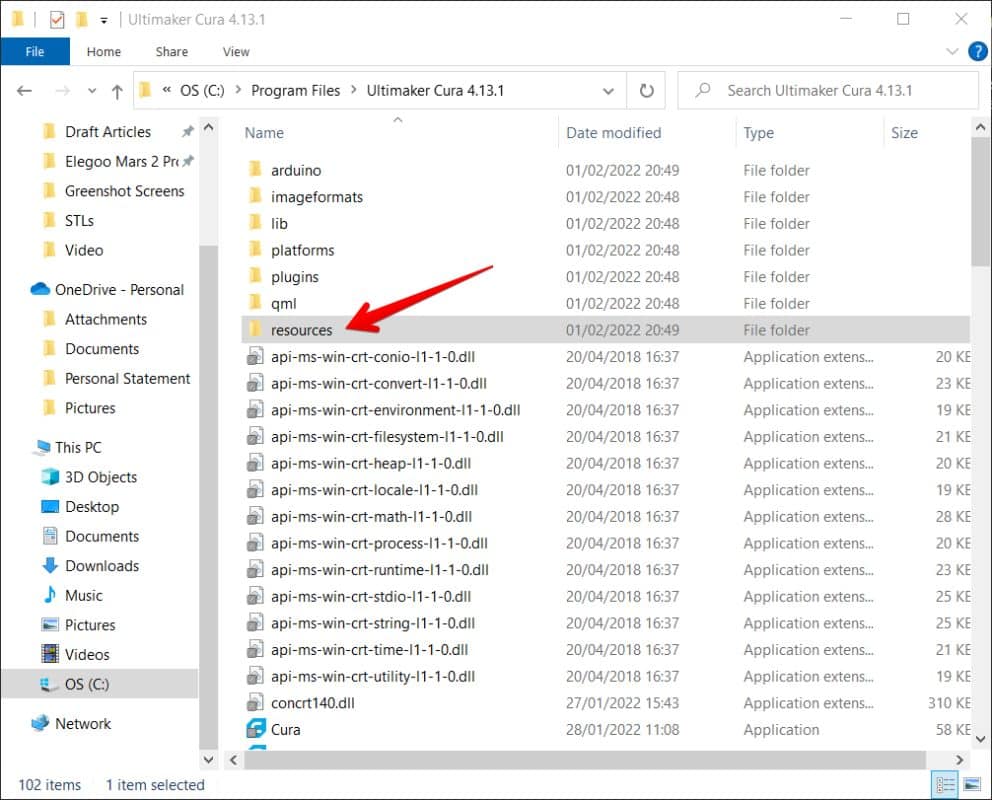Select the api-ms-win-crt-heap-l1-1-0.dll file
The height and width of the screenshot is (800, 992).
(605, 464)
